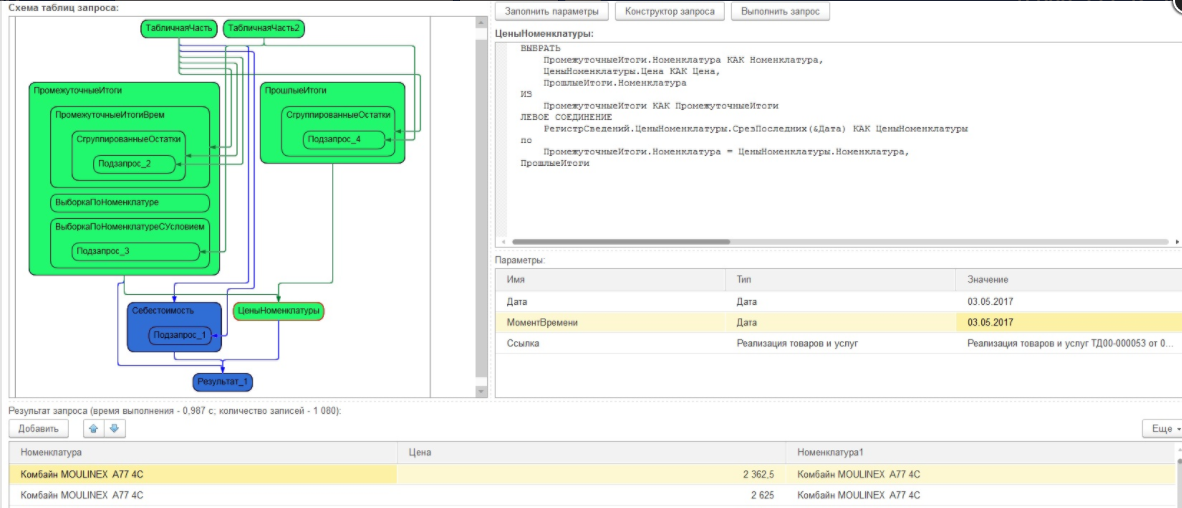Image resolution: width=1182 pixels, height=508 pixels.
Task: Click scroll-down arrow of schema diagram panel
Action: (481, 391)
